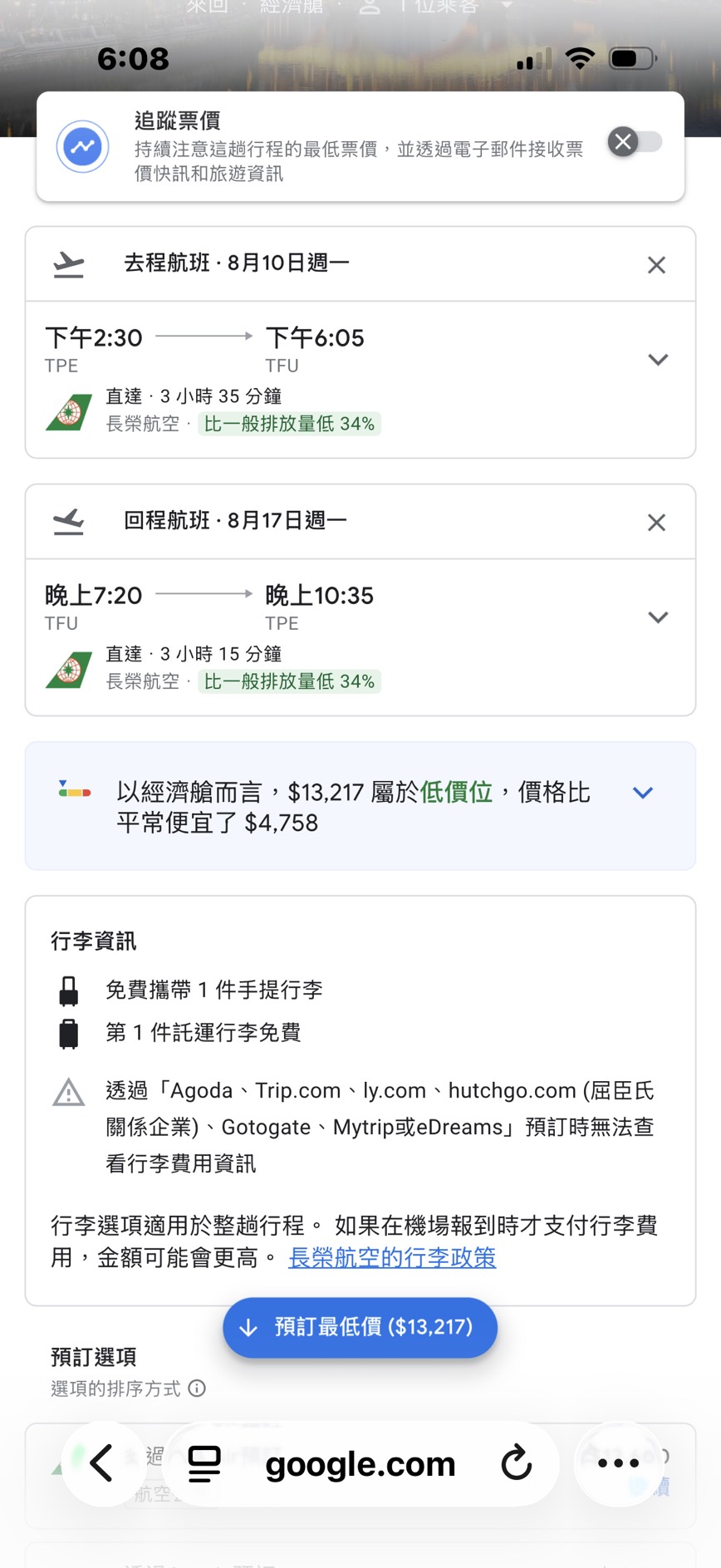Tap the EVA Air logo on outbound flight
The height and width of the screenshot is (1568, 721).
tap(69, 411)
